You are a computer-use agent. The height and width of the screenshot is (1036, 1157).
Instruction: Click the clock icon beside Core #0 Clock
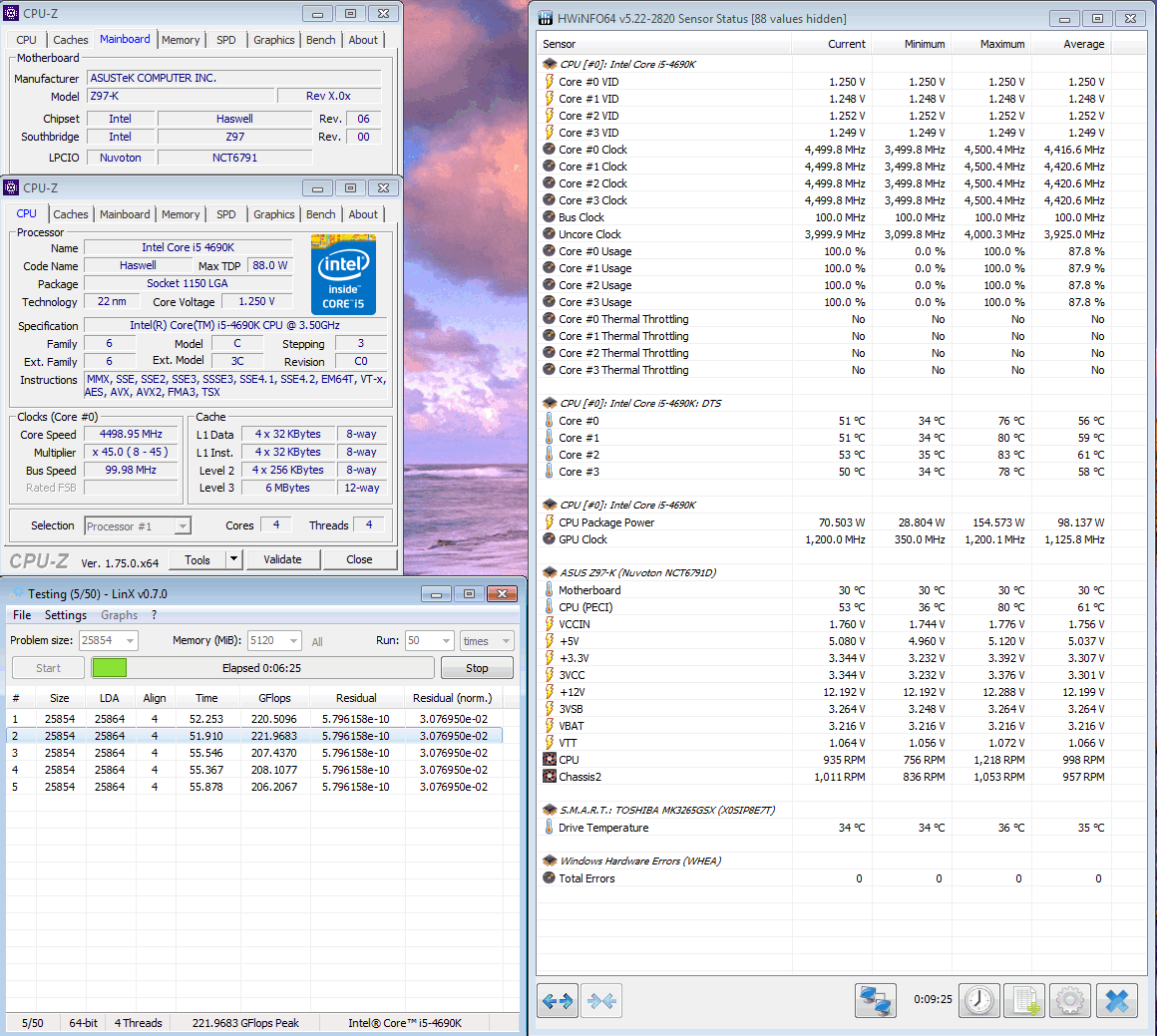pyautogui.click(x=549, y=149)
